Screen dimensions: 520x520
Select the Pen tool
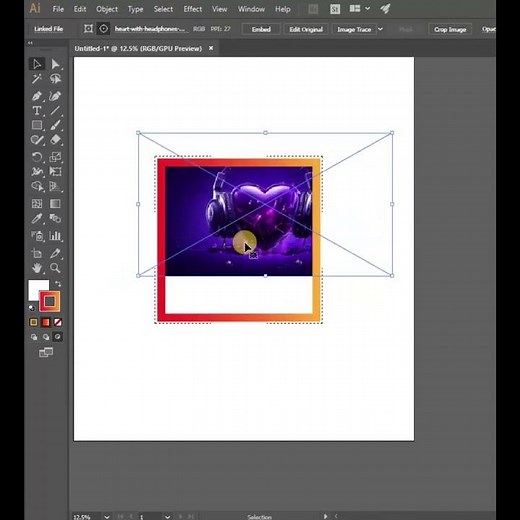coord(37,96)
